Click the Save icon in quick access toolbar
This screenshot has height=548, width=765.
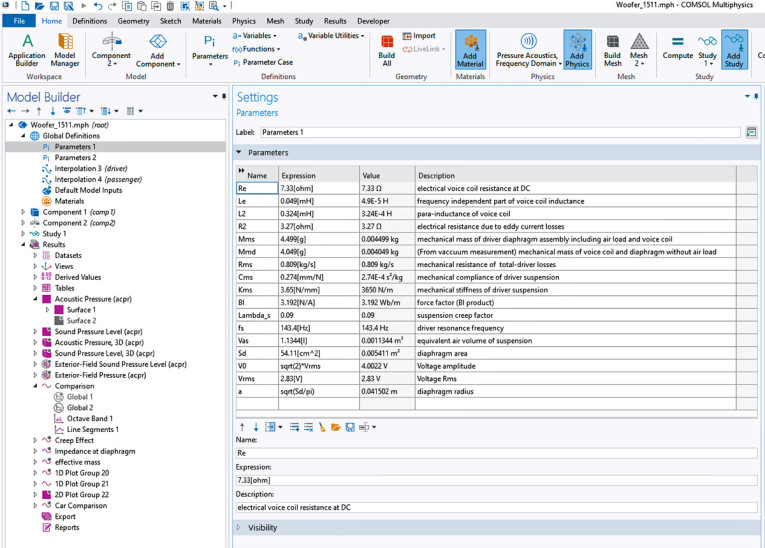54,6
